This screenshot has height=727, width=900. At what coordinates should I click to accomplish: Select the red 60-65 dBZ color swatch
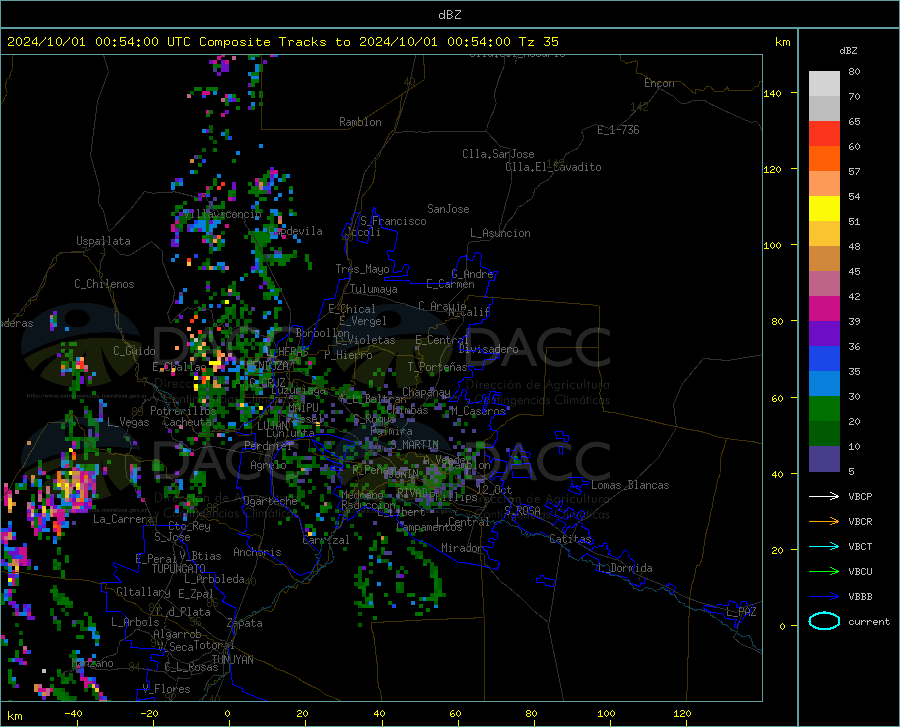click(x=824, y=134)
